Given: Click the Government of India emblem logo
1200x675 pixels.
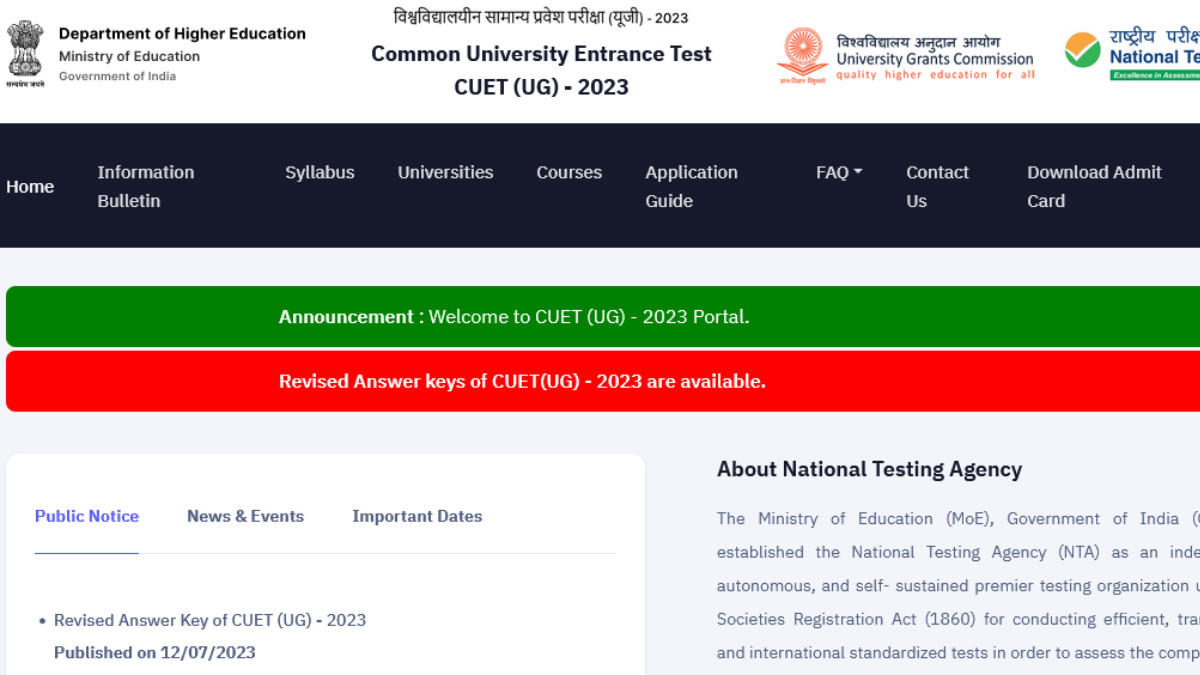Looking at the screenshot, I should 25,54.
